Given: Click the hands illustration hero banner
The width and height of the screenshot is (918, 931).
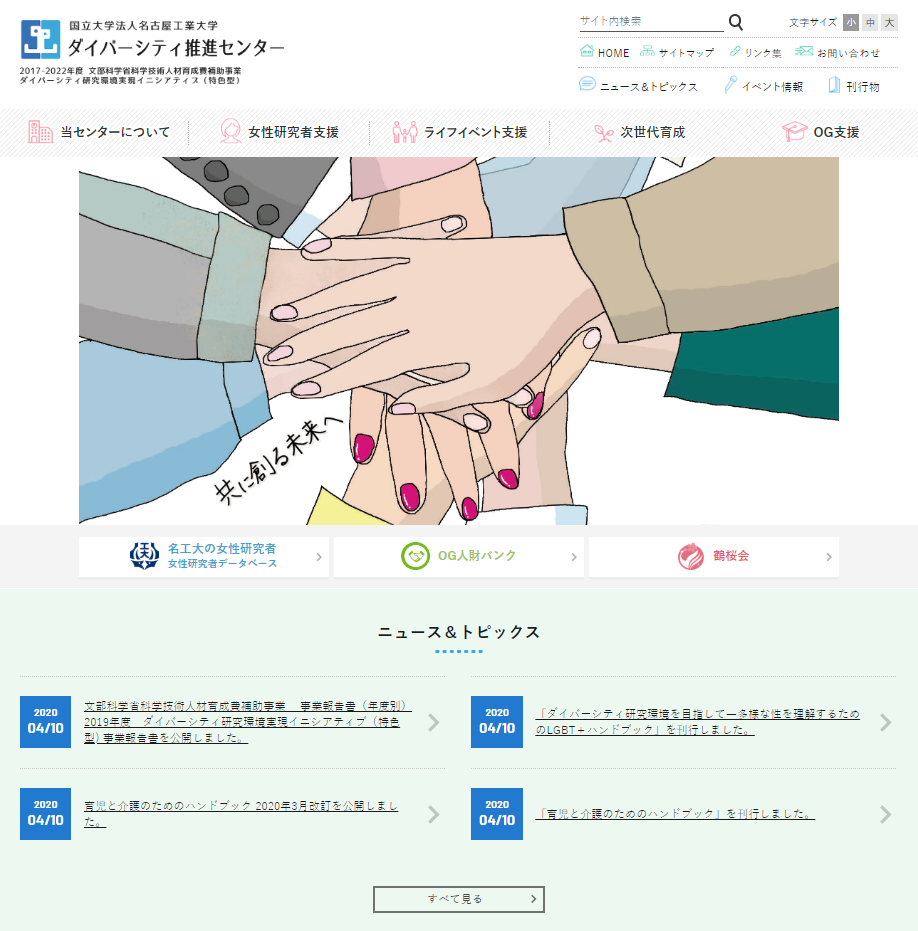Looking at the screenshot, I should [x=458, y=341].
